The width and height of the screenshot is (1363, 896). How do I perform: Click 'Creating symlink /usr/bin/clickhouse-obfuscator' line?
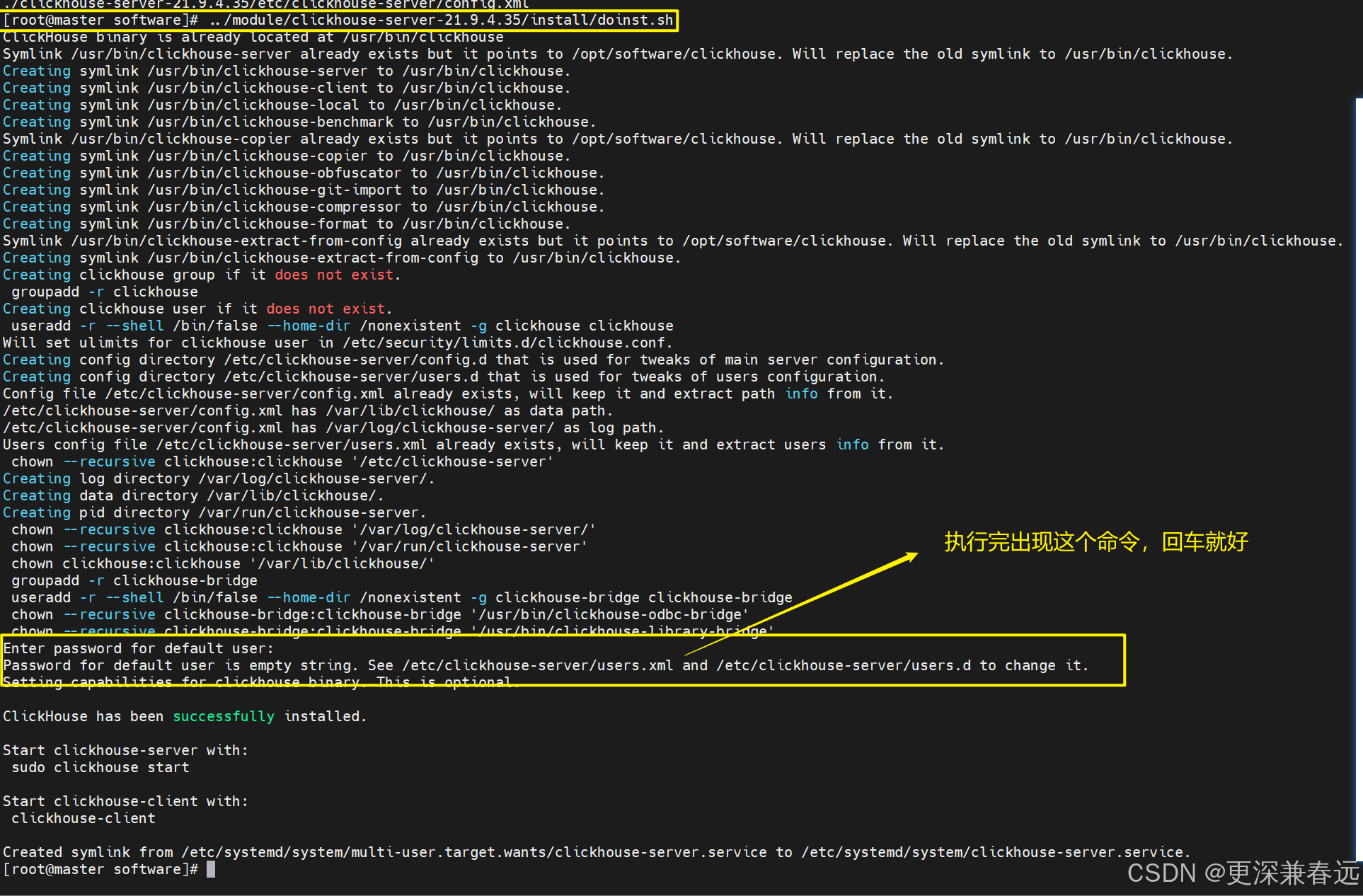[304, 173]
